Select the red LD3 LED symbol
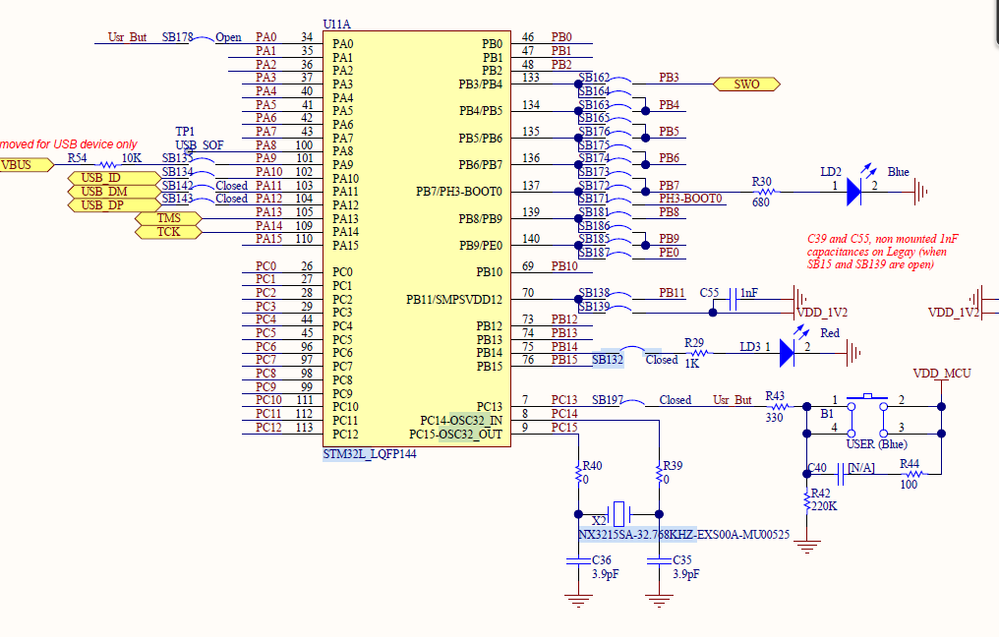Screen dimensions: 999x637 pyautogui.click(x=787, y=352)
